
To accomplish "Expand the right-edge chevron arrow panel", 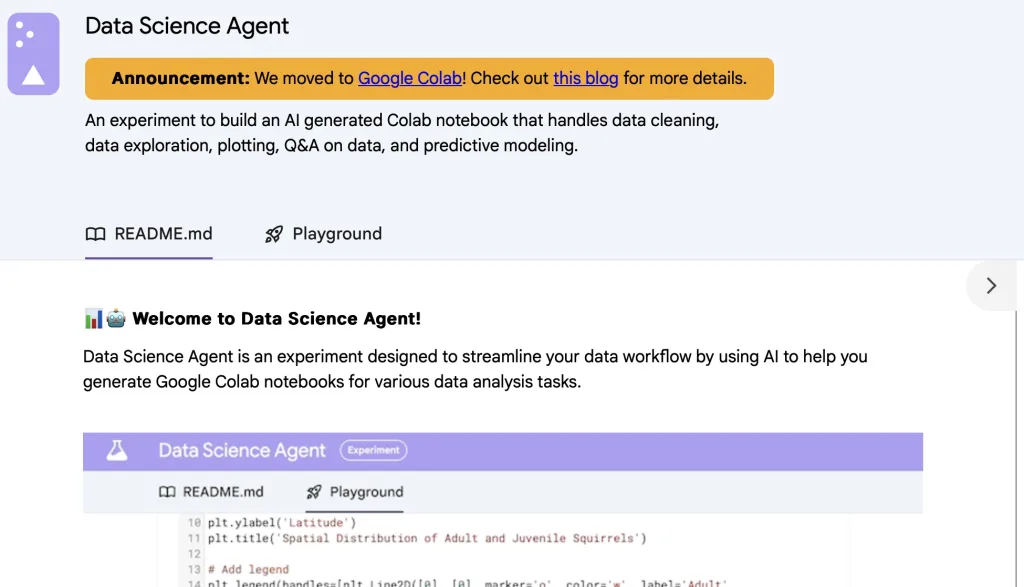I will point(990,286).
